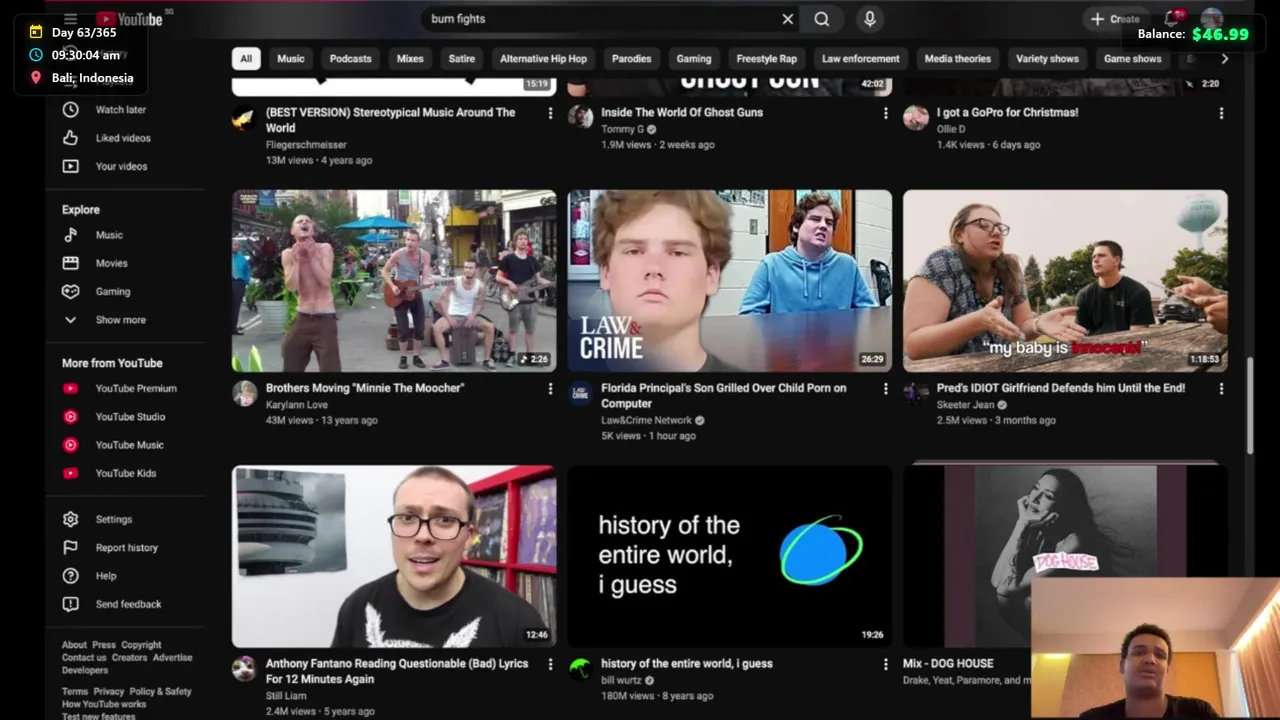The height and width of the screenshot is (720, 1280).
Task: Select the Mixes filter chip
Action: (410, 59)
